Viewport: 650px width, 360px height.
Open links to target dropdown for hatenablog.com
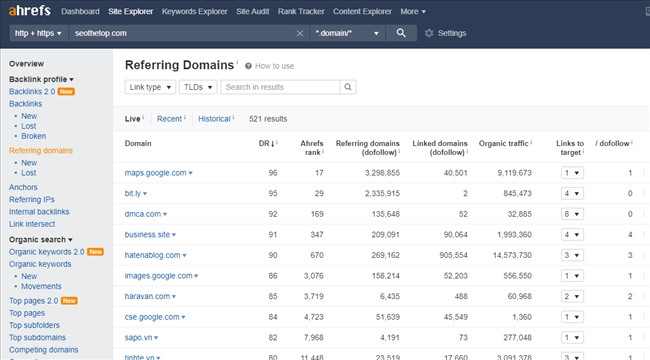[572, 255]
